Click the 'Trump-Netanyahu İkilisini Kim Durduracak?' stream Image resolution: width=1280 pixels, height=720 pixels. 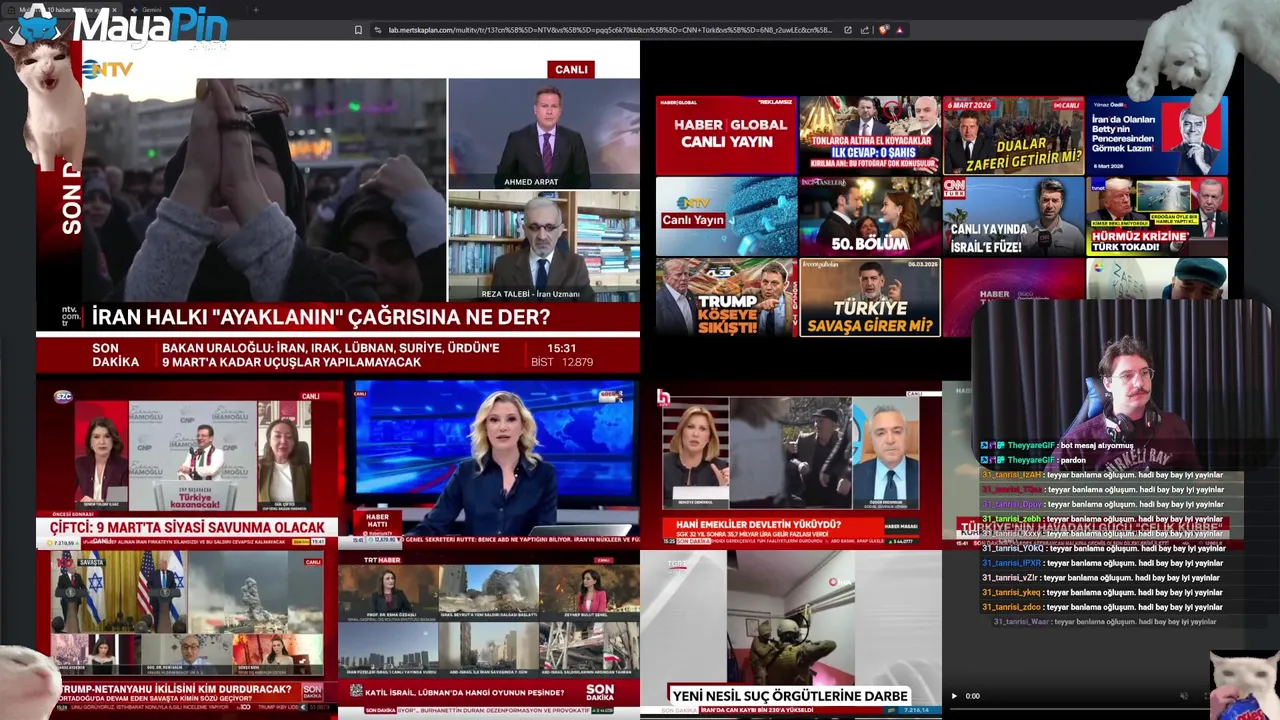pyautogui.click(x=187, y=634)
